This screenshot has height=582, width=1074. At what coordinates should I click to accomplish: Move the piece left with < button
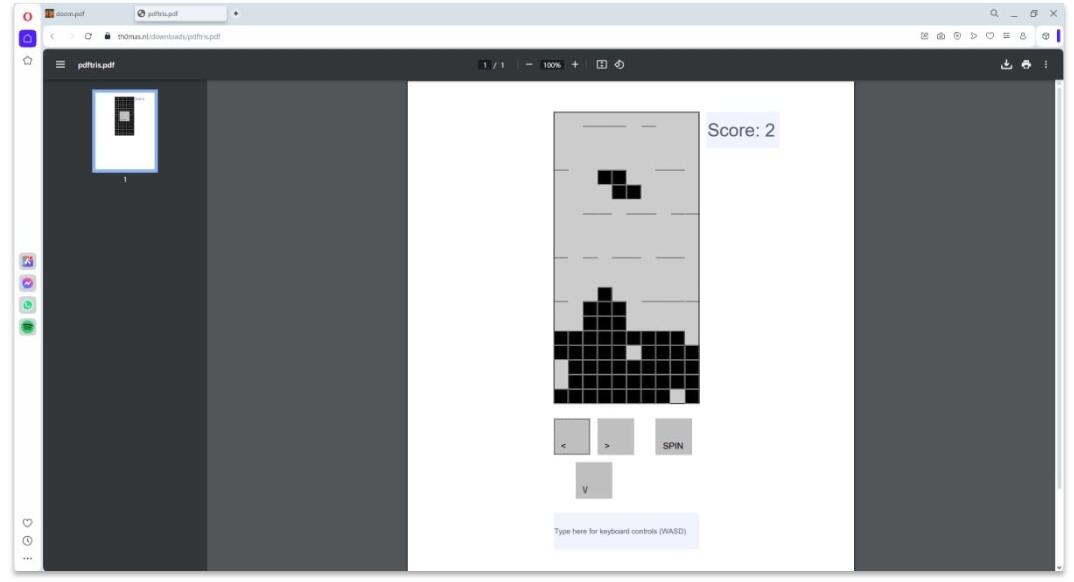pyautogui.click(x=572, y=437)
